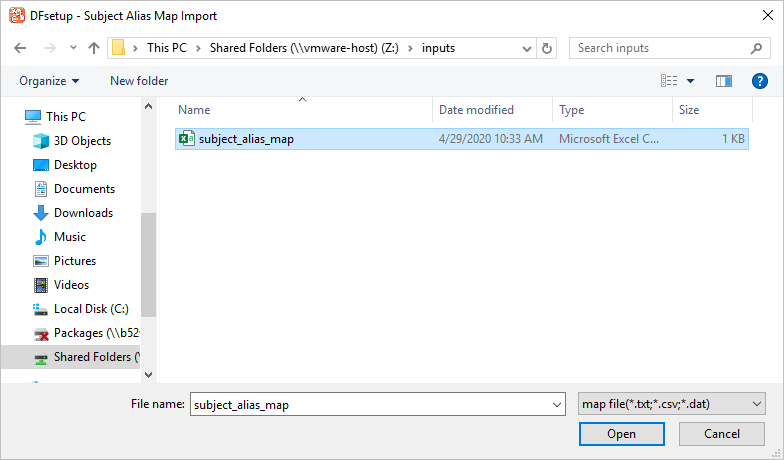Click the Refresh icon in address bar
Image resolution: width=784 pixels, height=460 pixels.
point(546,48)
